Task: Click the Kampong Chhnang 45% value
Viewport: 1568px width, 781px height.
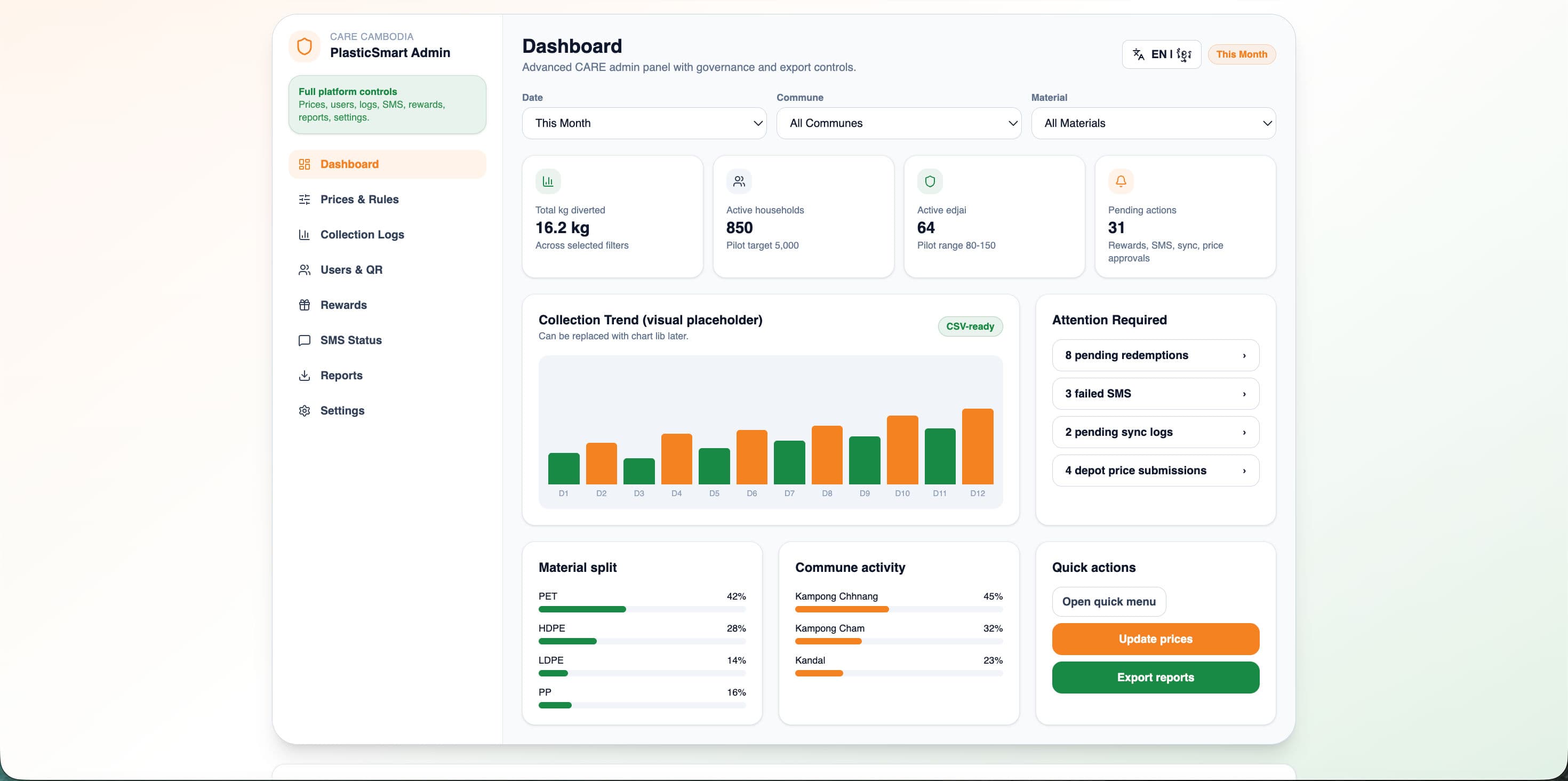Action: (x=993, y=596)
